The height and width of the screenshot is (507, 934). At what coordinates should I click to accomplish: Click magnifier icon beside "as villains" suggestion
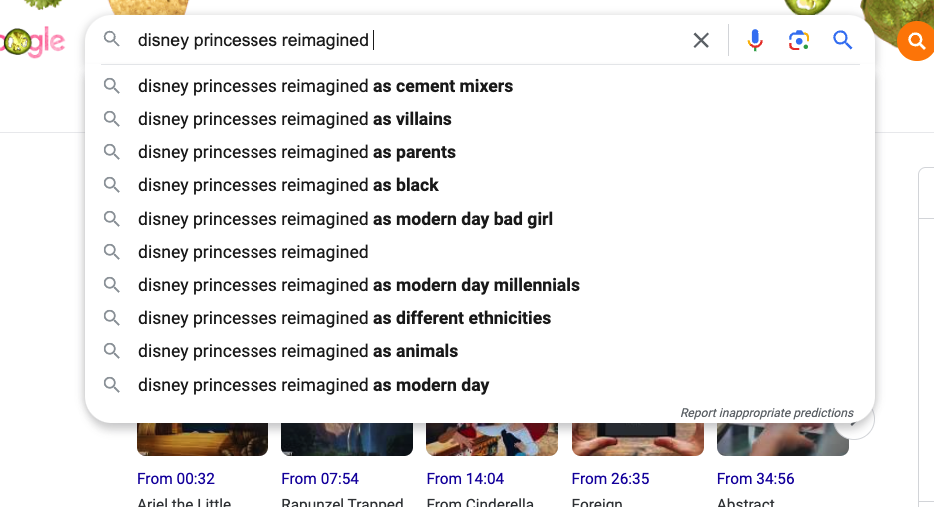pyautogui.click(x=112, y=119)
